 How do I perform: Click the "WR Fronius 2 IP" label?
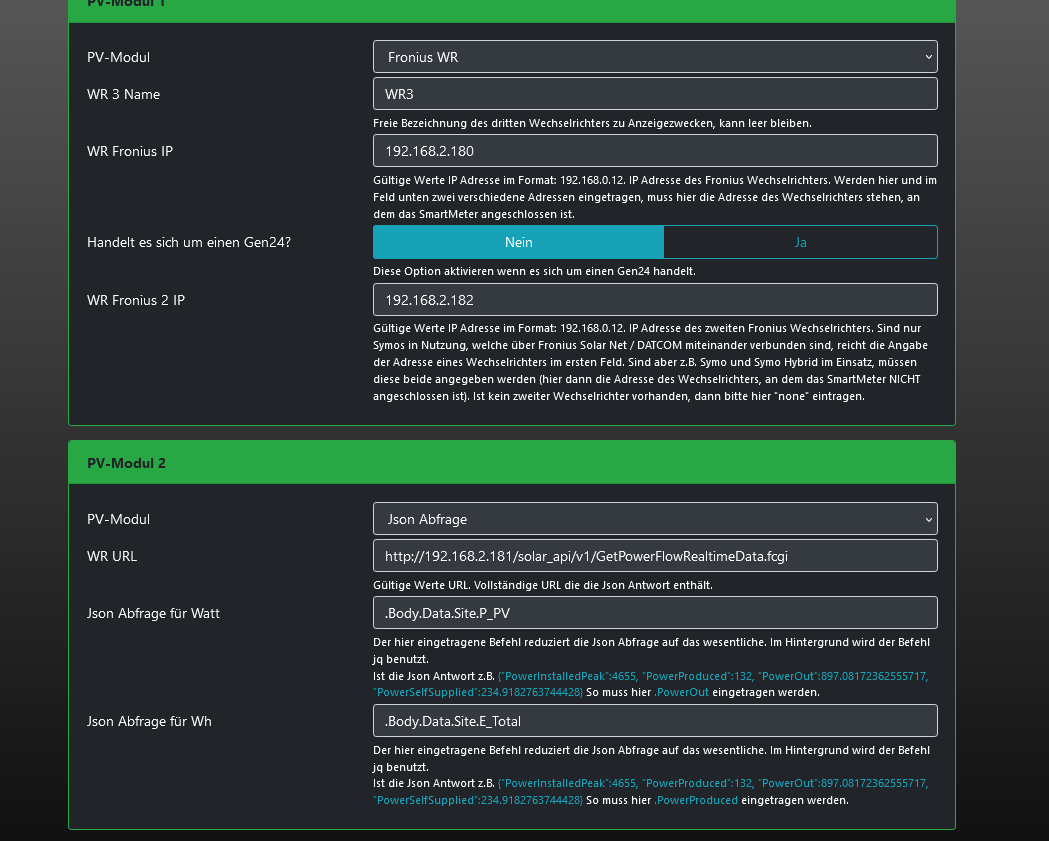tap(136, 300)
